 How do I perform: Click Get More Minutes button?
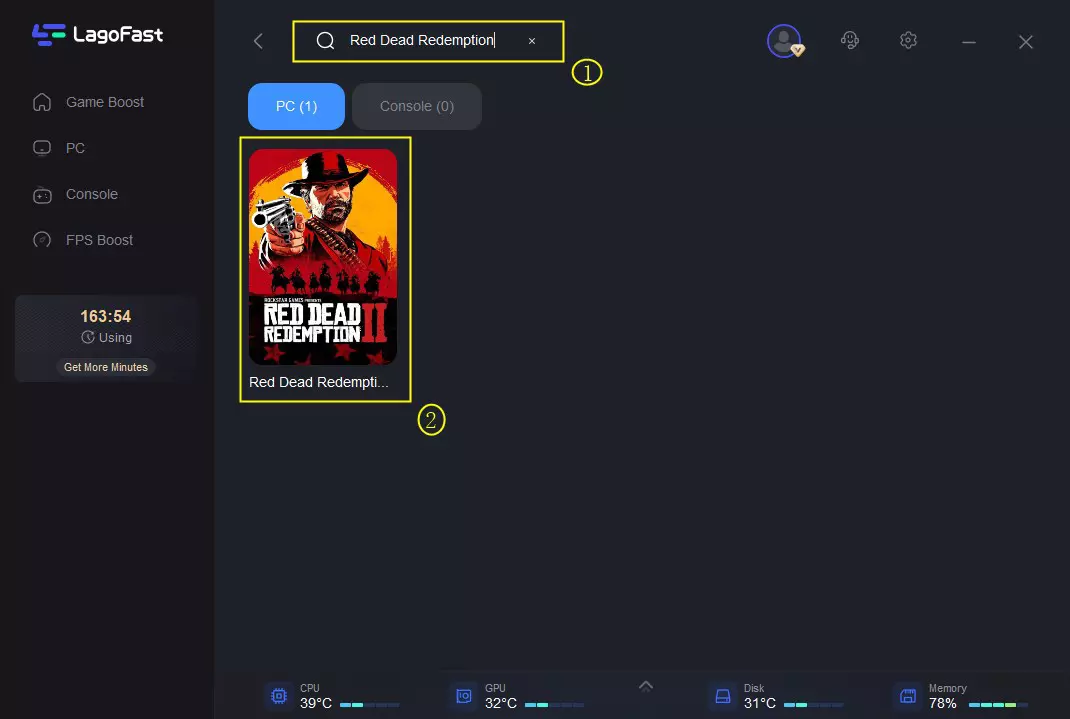click(x=106, y=367)
